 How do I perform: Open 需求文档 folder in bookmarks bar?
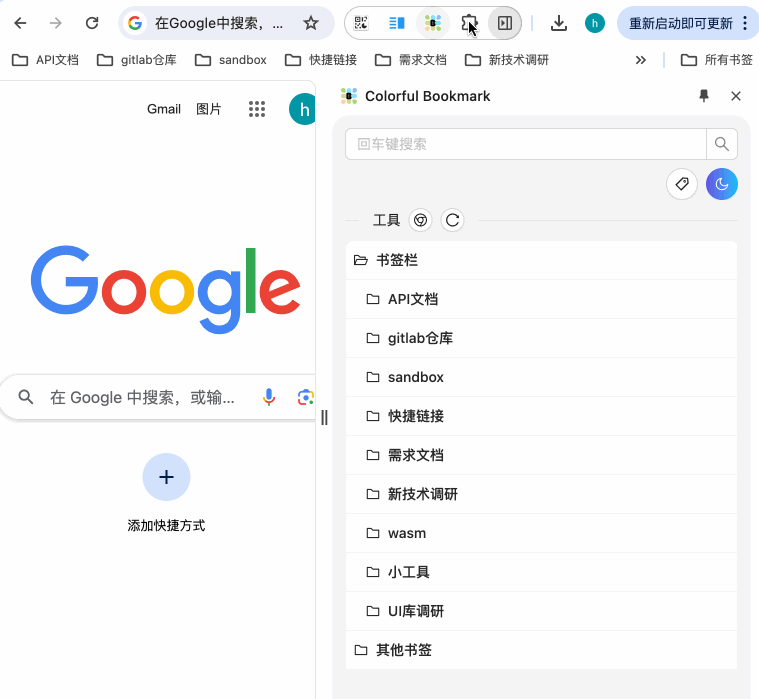[x=411, y=60]
